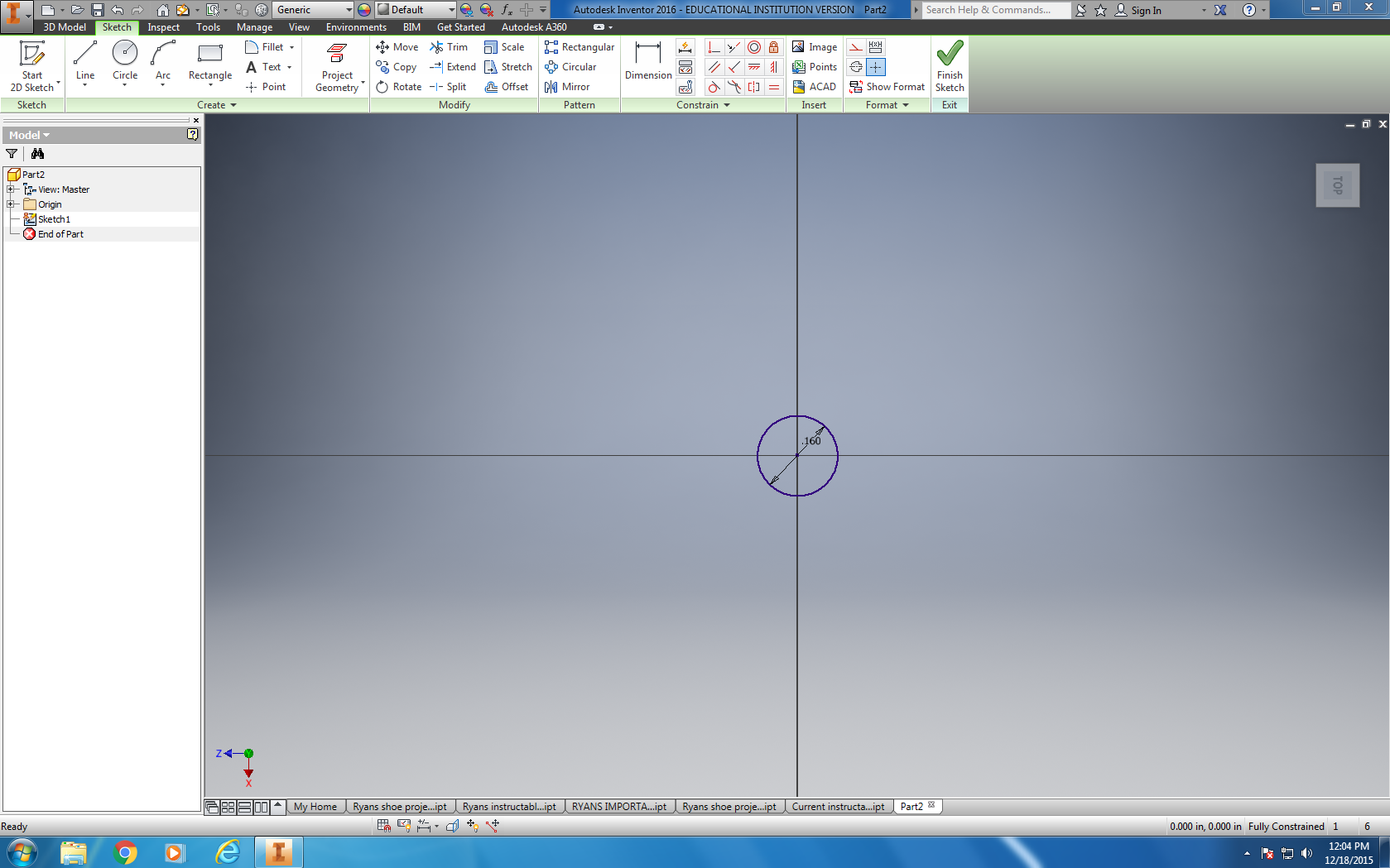This screenshot has width=1390, height=868.
Task: Click the Automatic Dimensions and Constraints icon
Action: [x=685, y=47]
